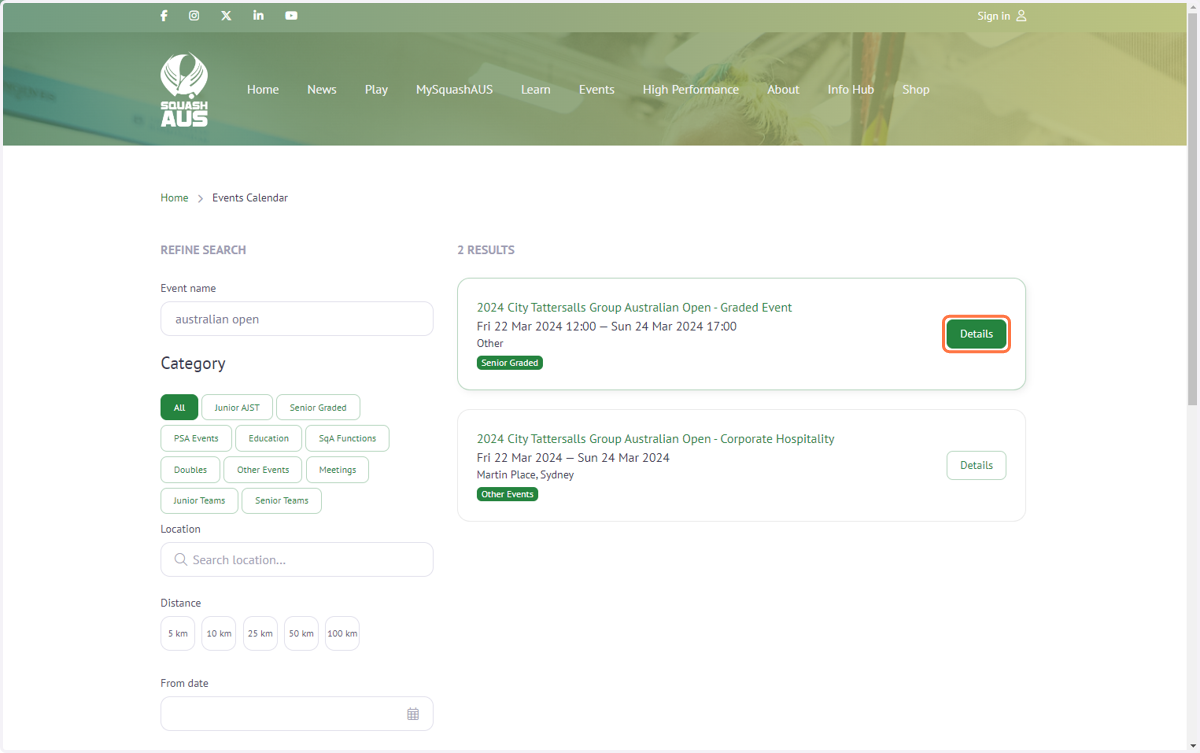Click the Other Events tag on result
This screenshot has height=753, width=1200.
point(507,494)
